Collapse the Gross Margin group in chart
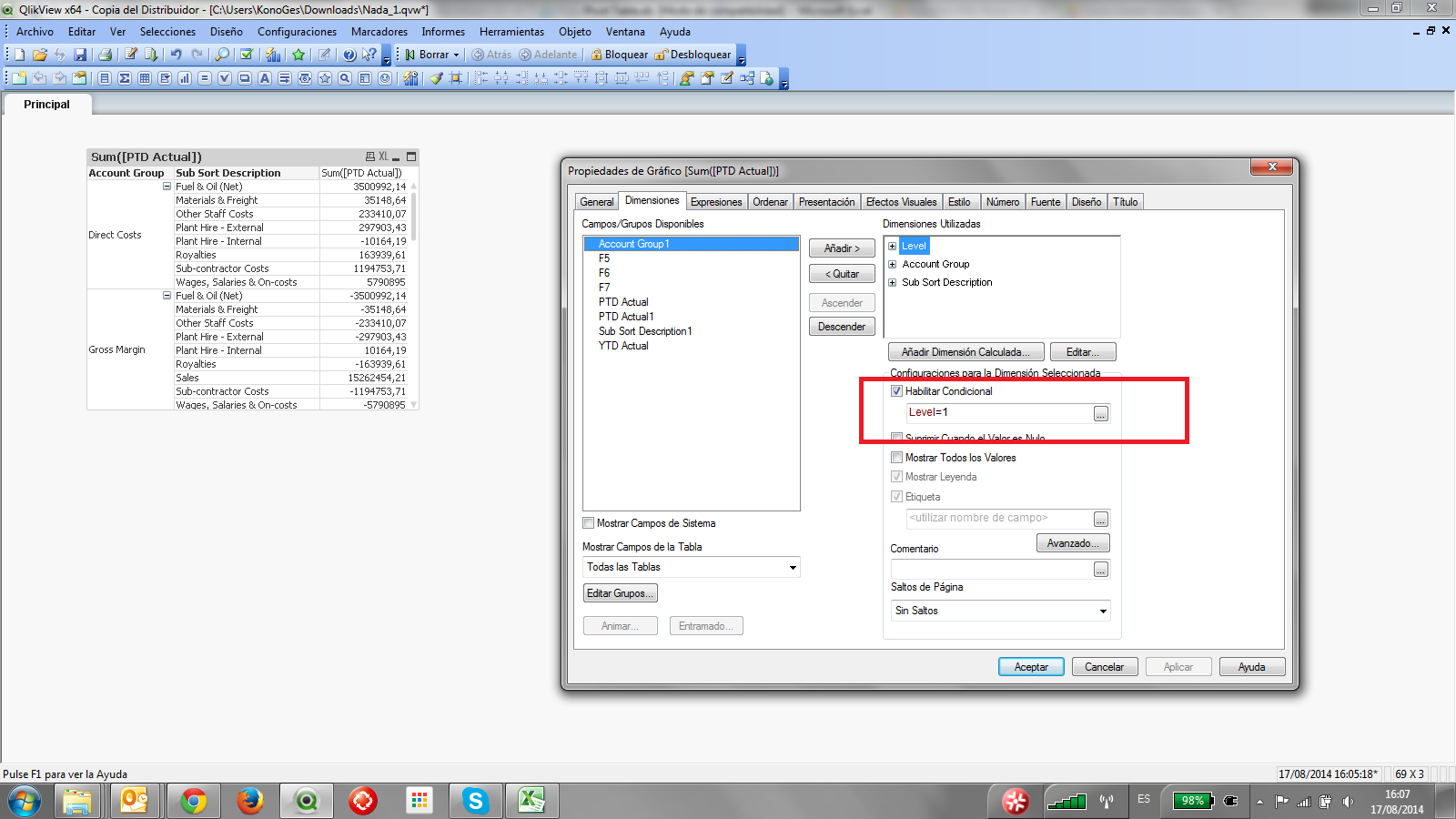Image resolution: width=1456 pixels, height=819 pixels. (167, 296)
